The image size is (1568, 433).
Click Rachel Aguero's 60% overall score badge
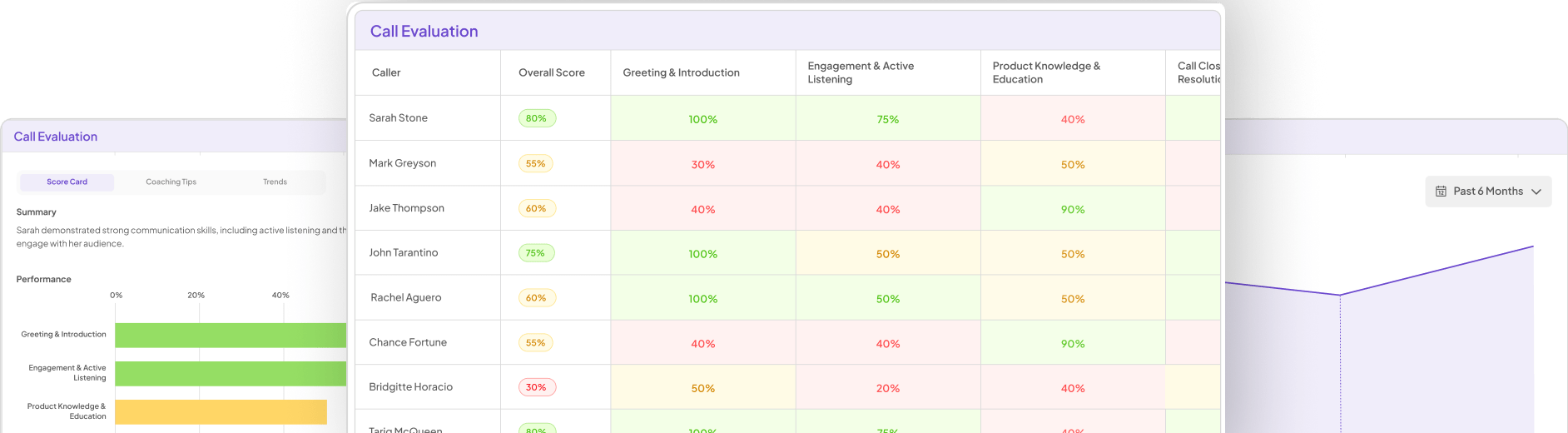click(x=537, y=297)
